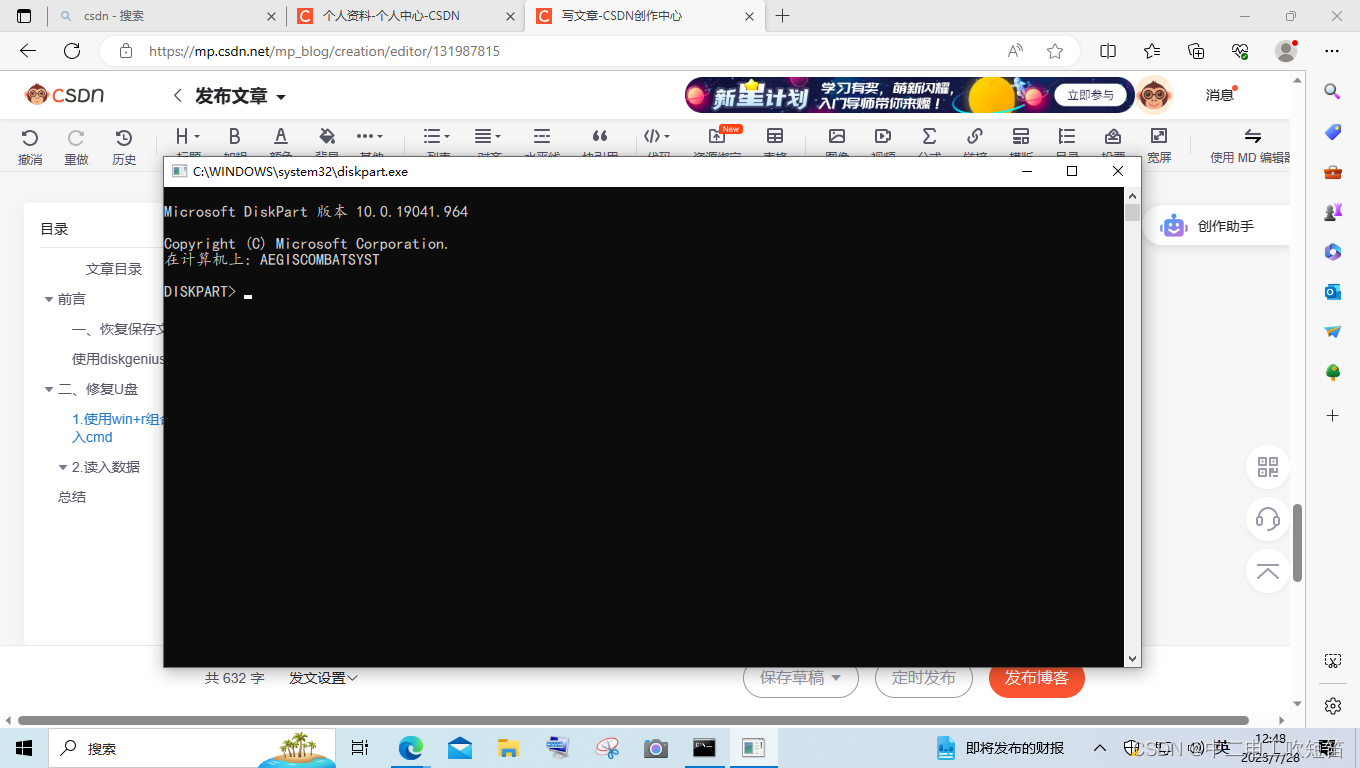Select the background fill color icon

(x=327, y=136)
